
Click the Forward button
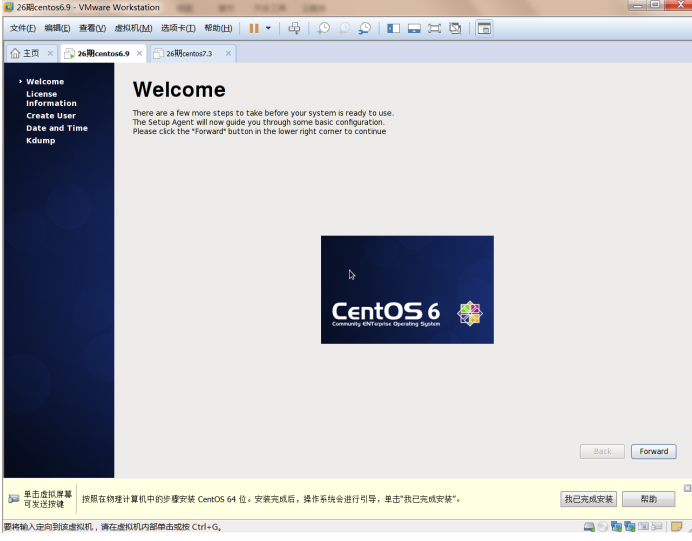pyautogui.click(x=653, y=451)
